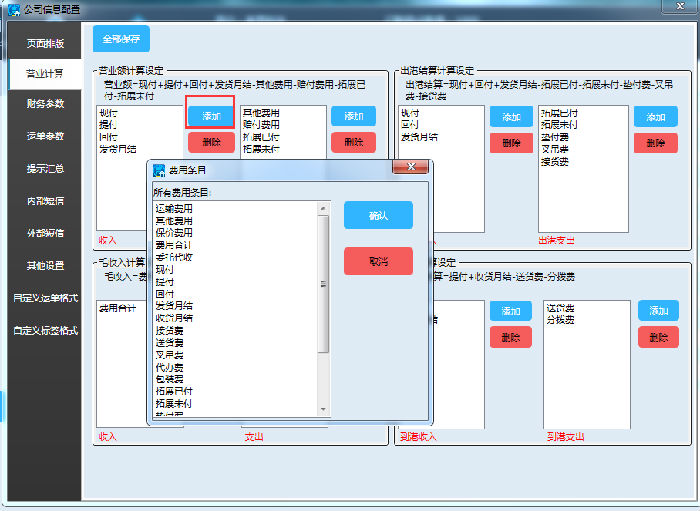Click the 全部保存 button

(121, 39)
